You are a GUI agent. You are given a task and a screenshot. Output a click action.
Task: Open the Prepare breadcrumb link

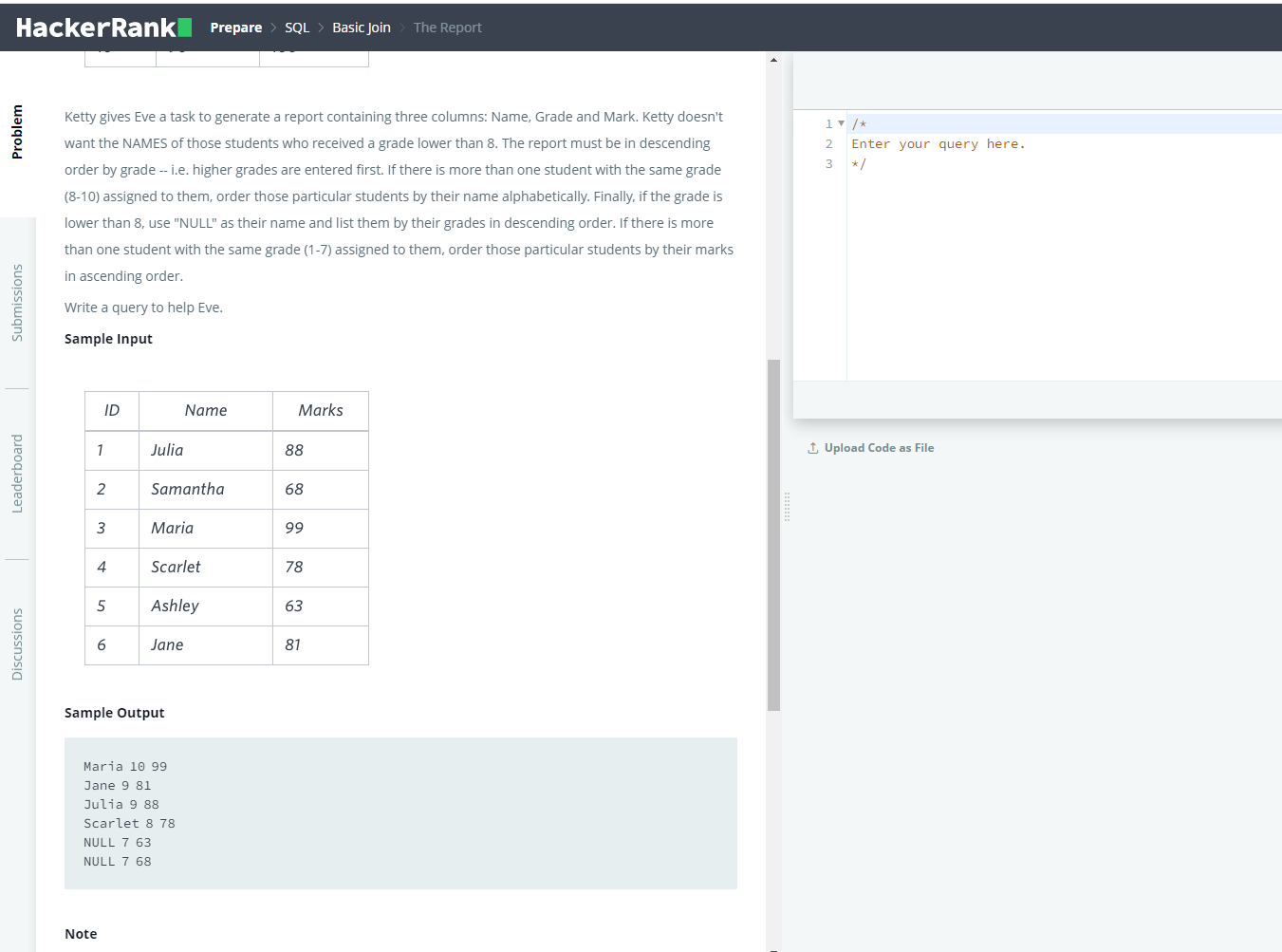click(x=236, y=28)
